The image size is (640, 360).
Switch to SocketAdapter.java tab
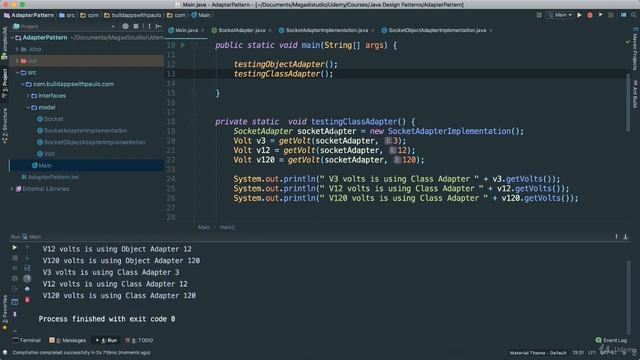(x=241, y=30)
